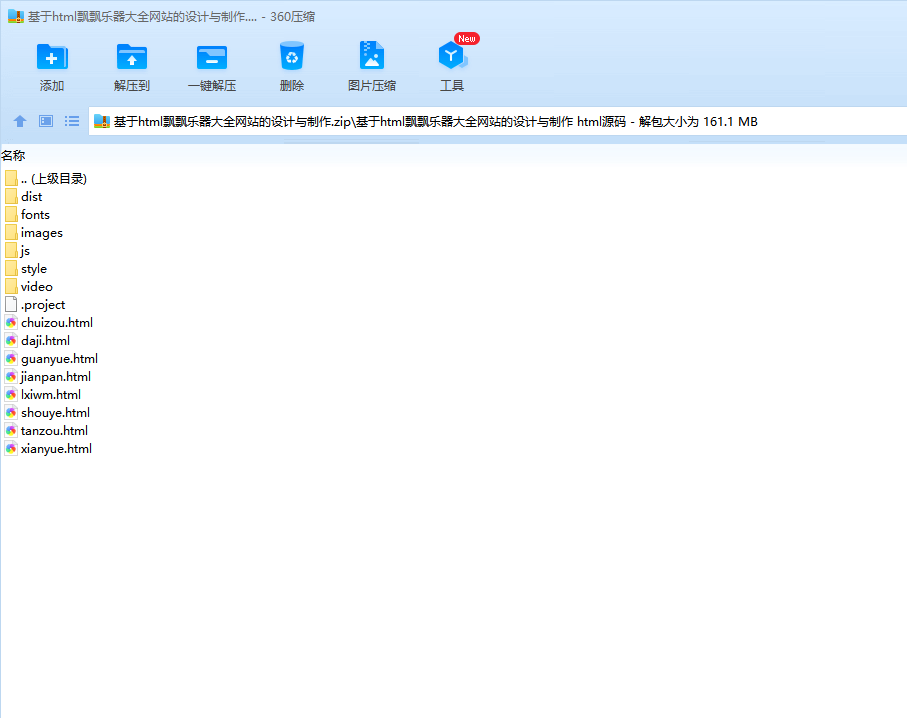Select the guanyue.html file
The width and height of the screenshot is (907, 718).
(x=51, y=359)
